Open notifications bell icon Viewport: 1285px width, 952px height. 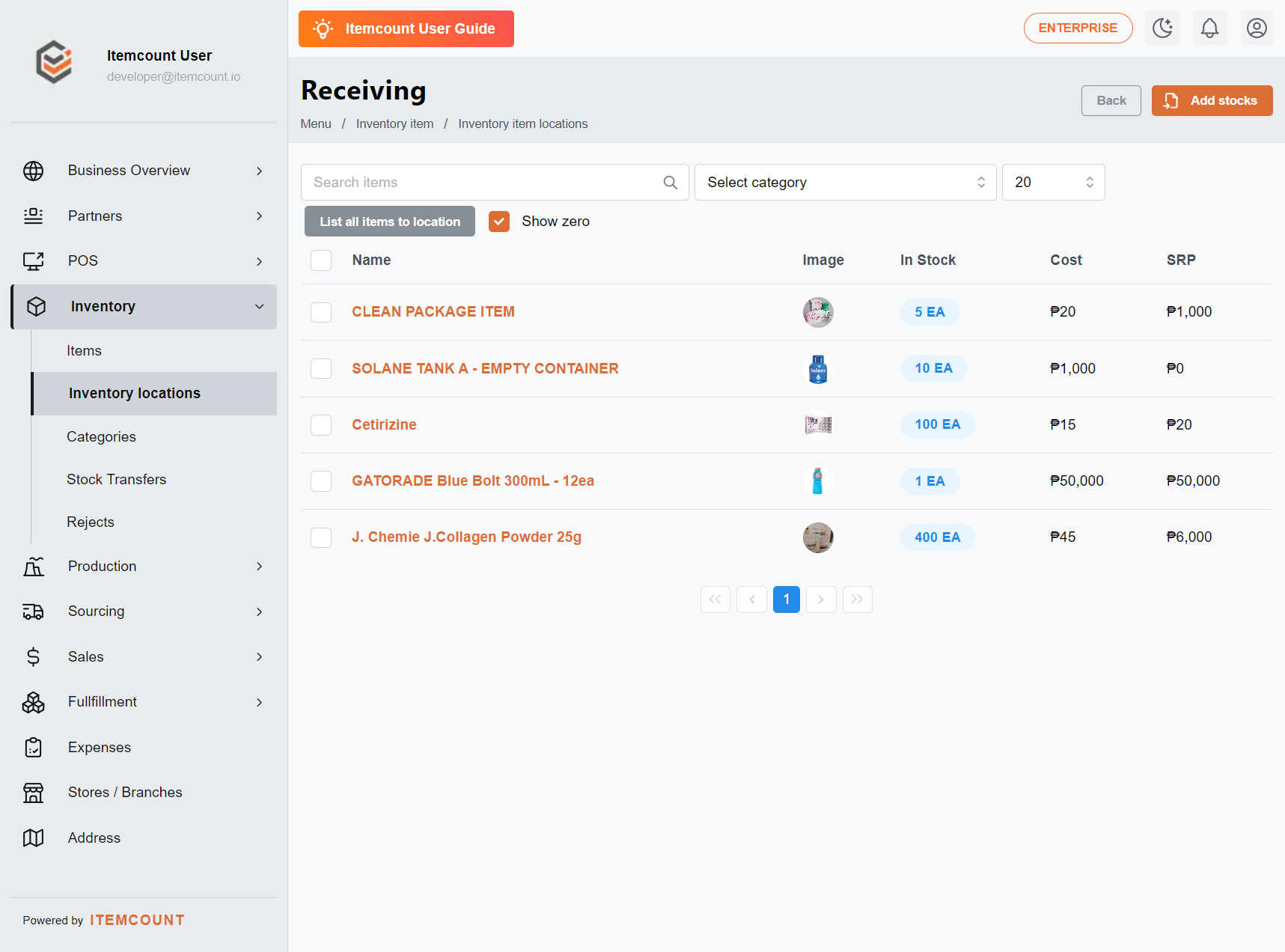(x=1209, y=28)
